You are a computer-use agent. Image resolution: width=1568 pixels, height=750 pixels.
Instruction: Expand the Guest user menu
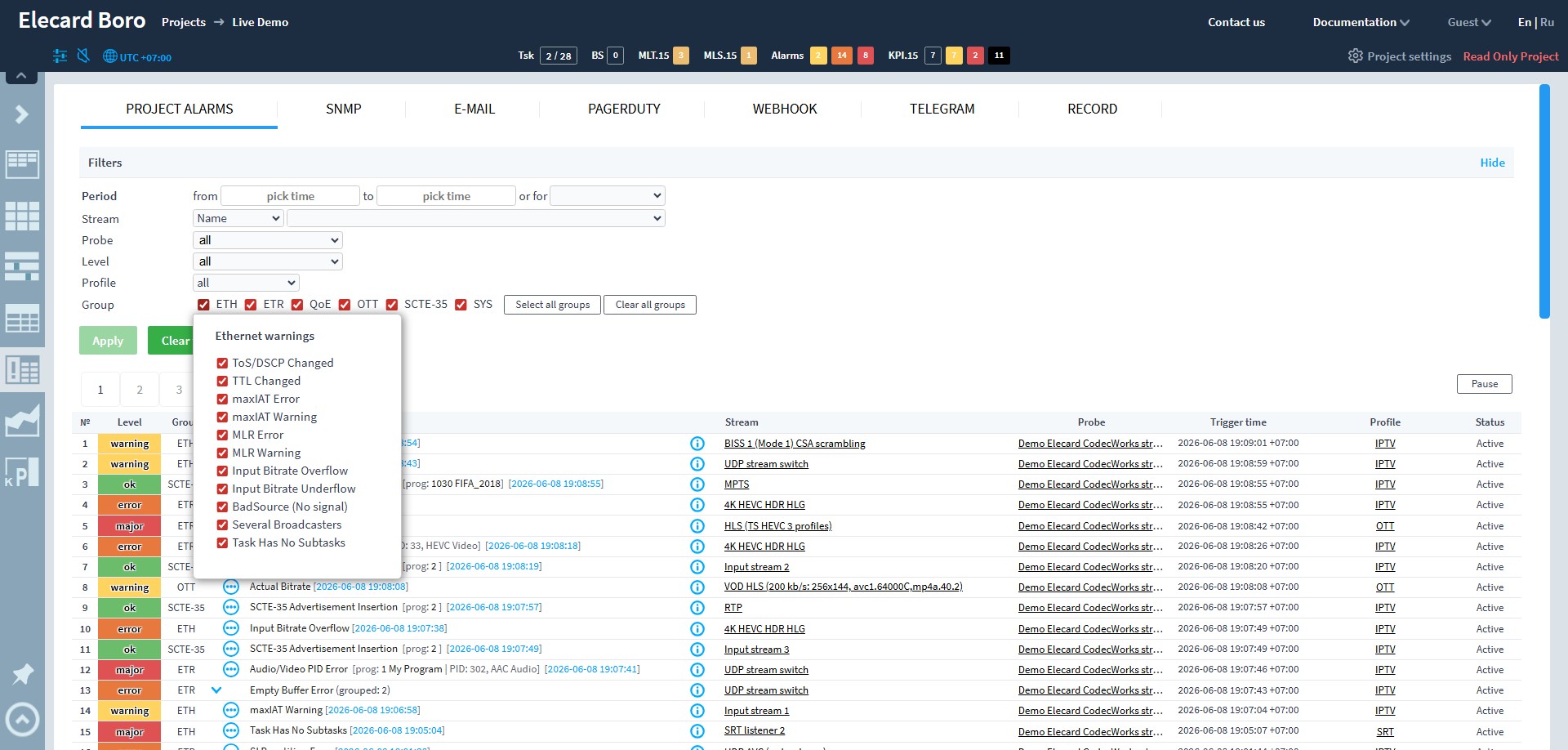[x=1469, y=22]
